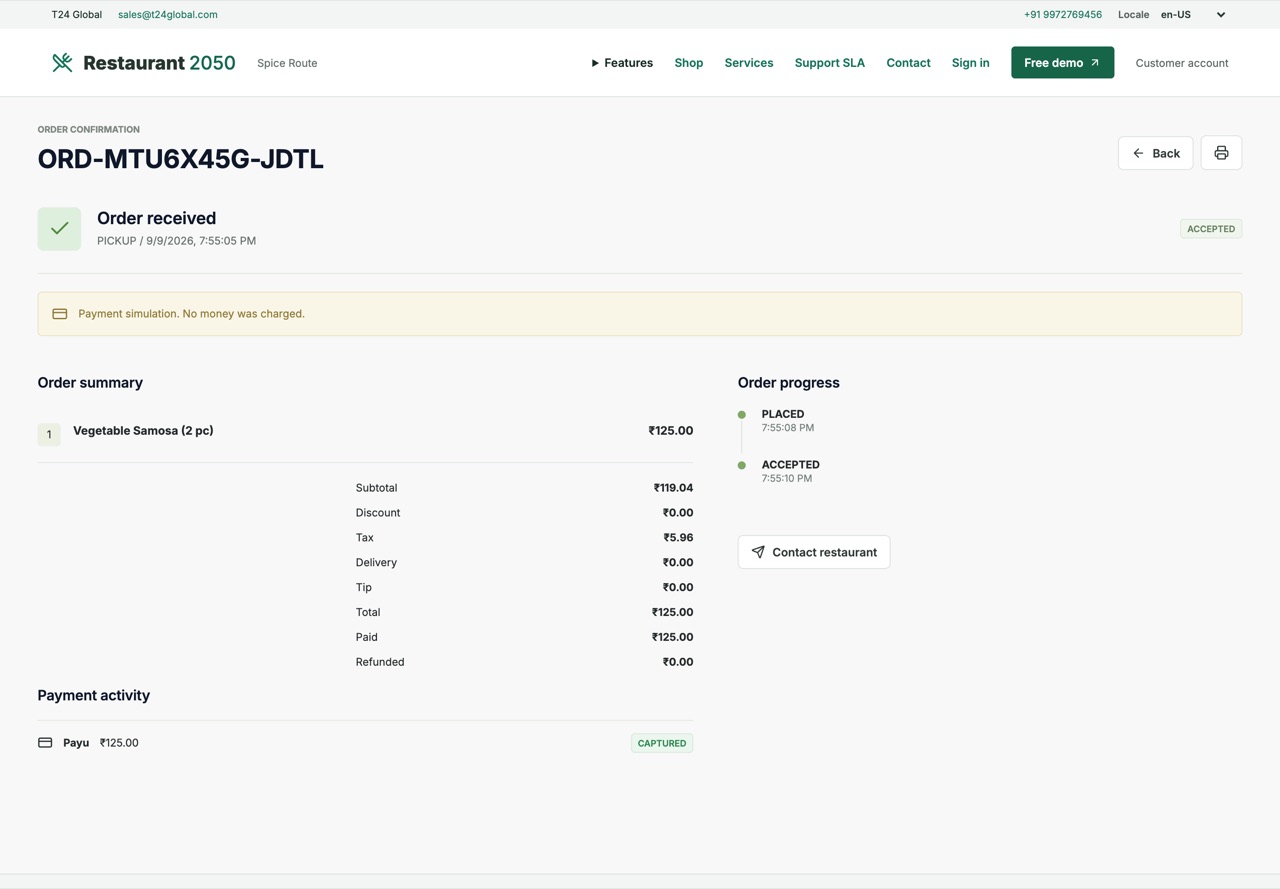The width and height of the screenshot is (1280, 889).
Task: Click the +91 9972769456 phone link
Action: tap(1063, 15)
